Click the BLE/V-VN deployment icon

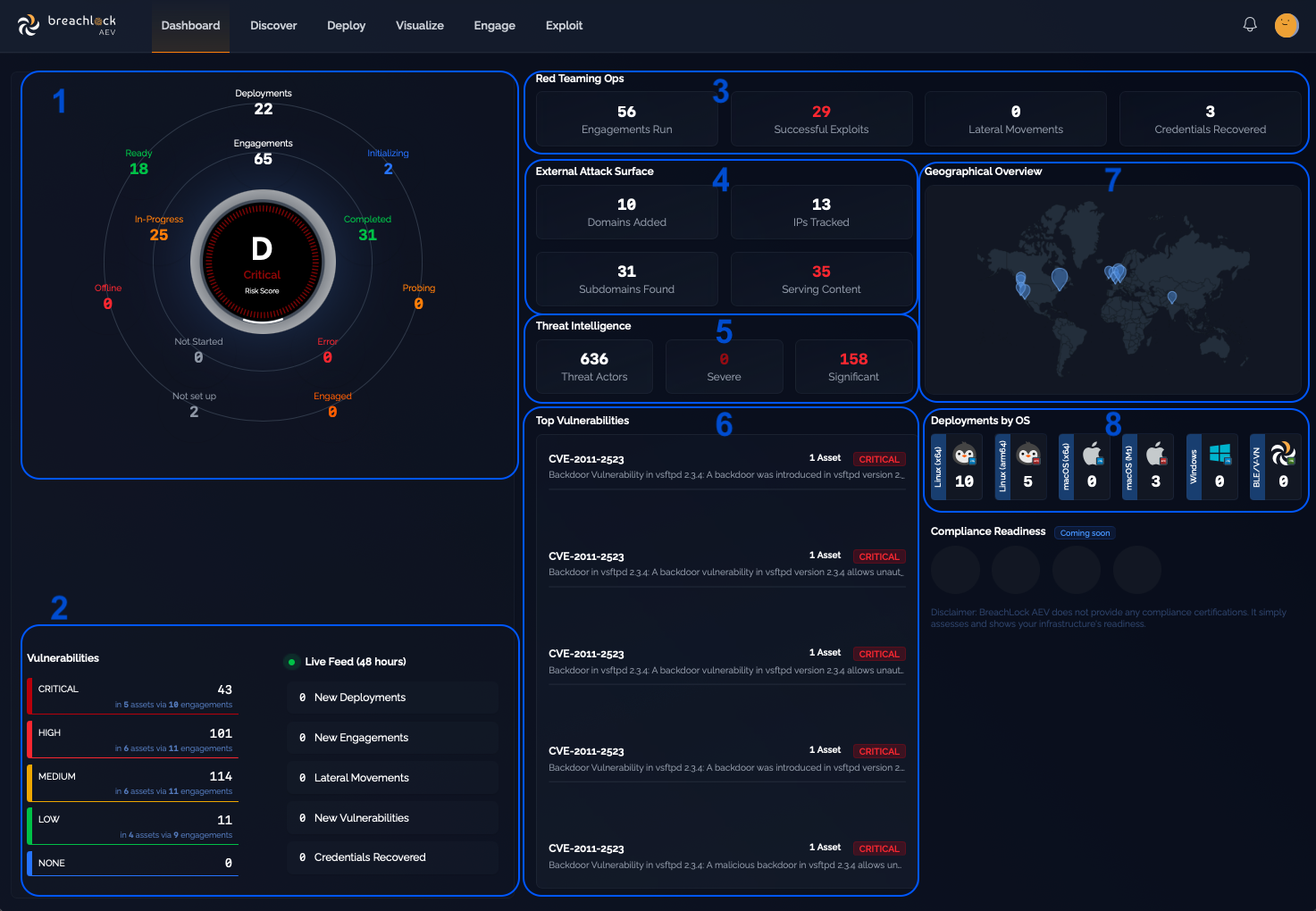(x=1284, y=455)
